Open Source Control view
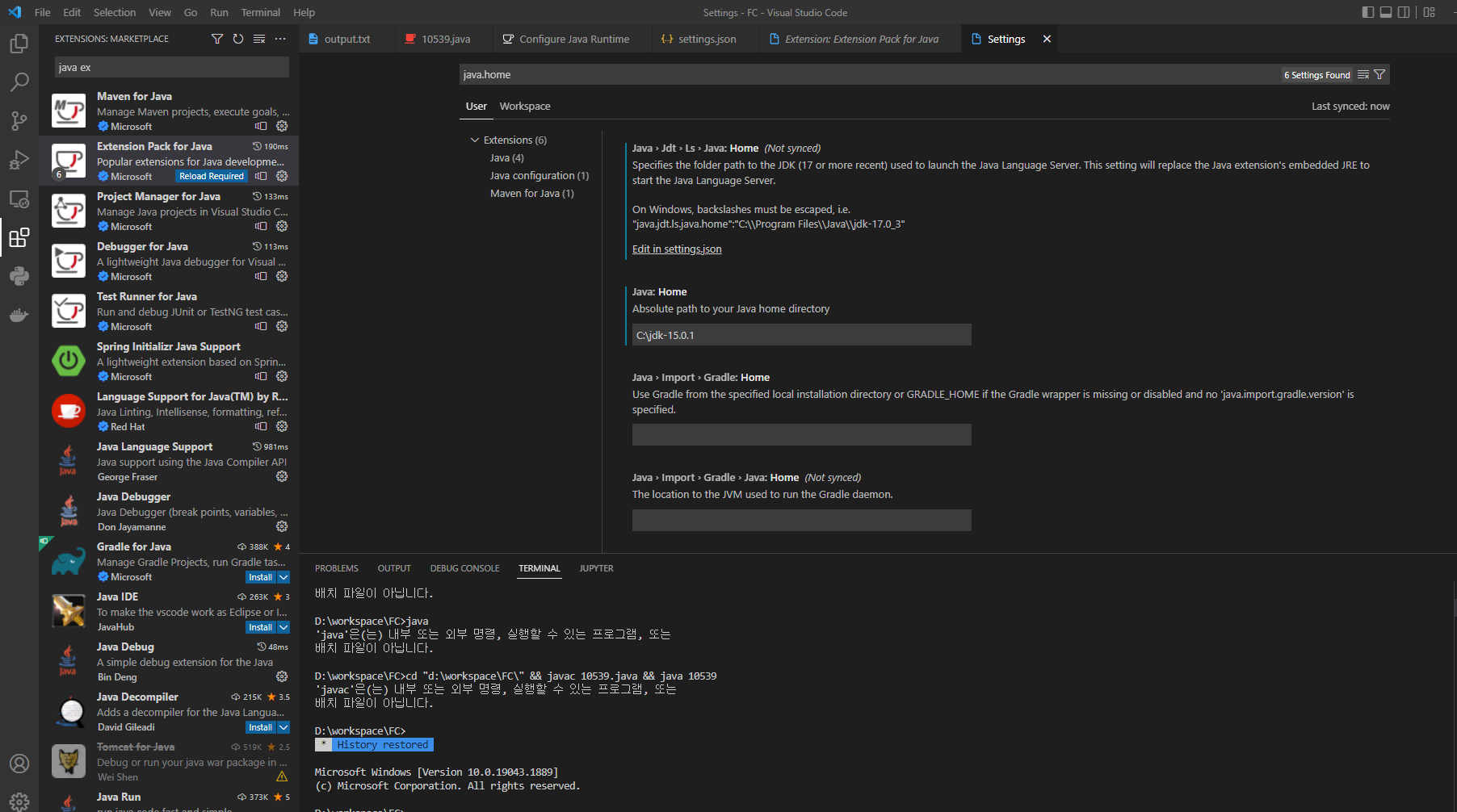This screenshot has height=812, width=1457. pos(19,121)
